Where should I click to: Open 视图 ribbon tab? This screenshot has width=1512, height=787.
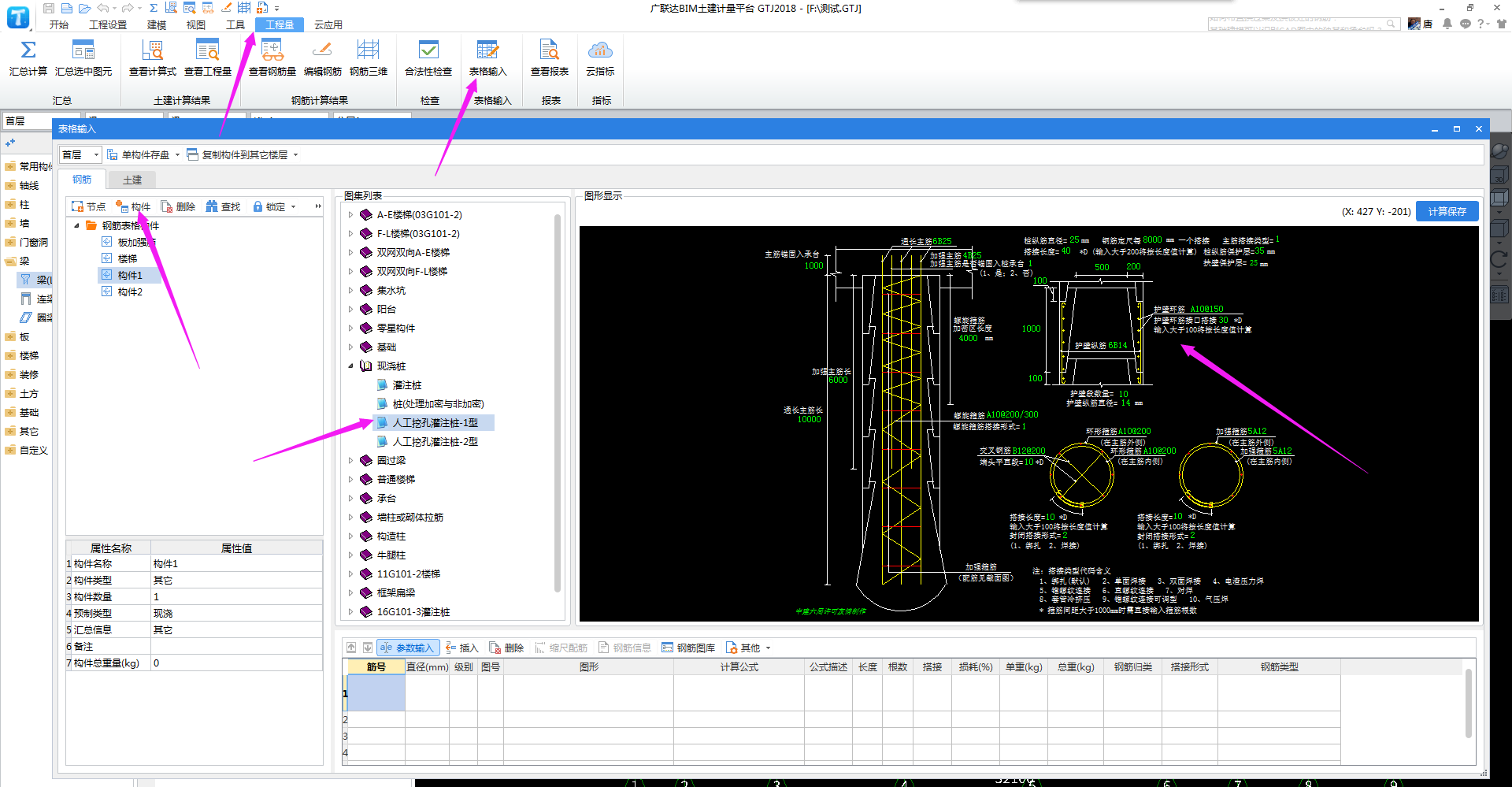click(196, 24)
